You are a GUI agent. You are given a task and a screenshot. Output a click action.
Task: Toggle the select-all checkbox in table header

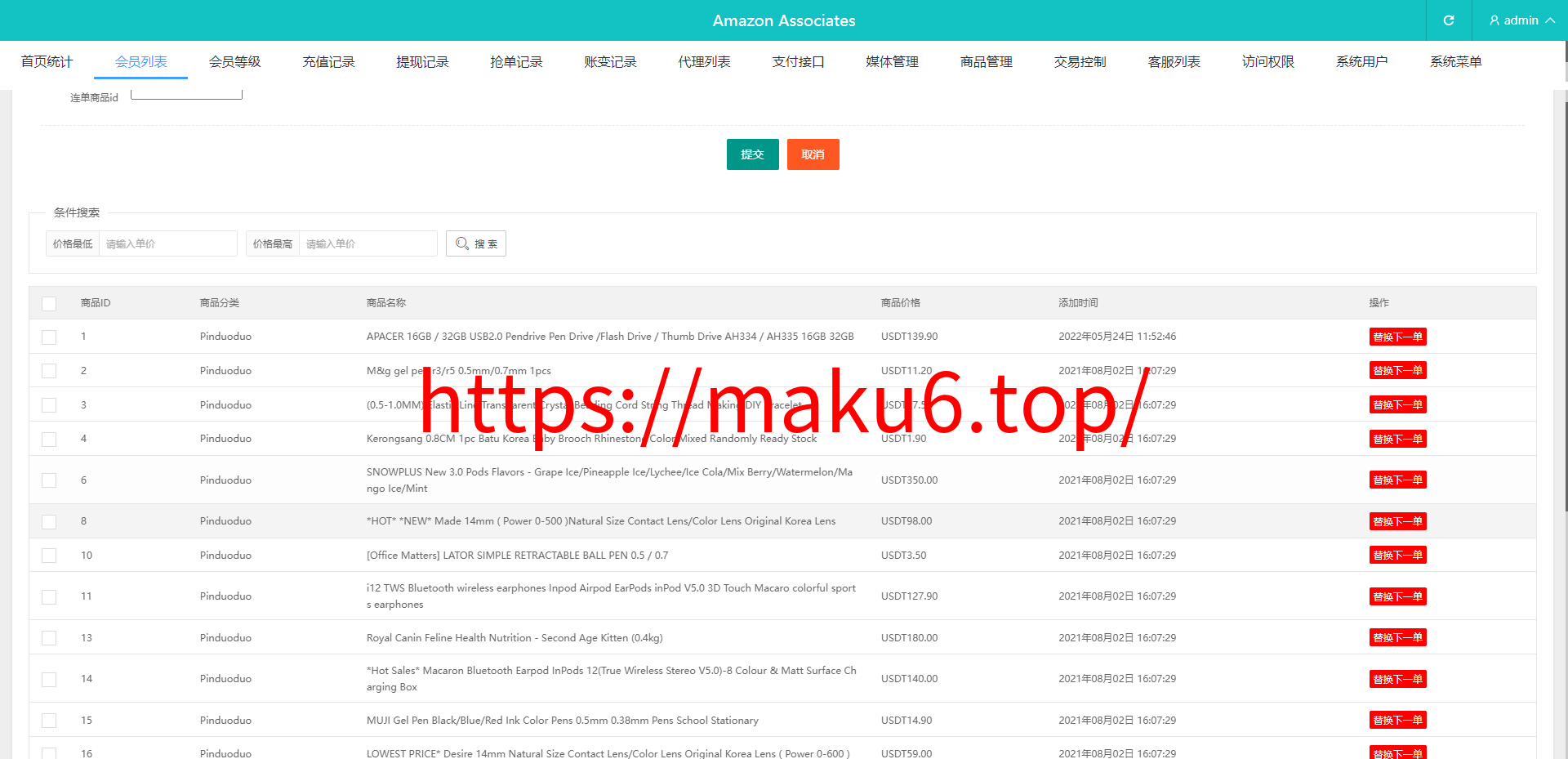pyautogui.click(x=49, y=303)
